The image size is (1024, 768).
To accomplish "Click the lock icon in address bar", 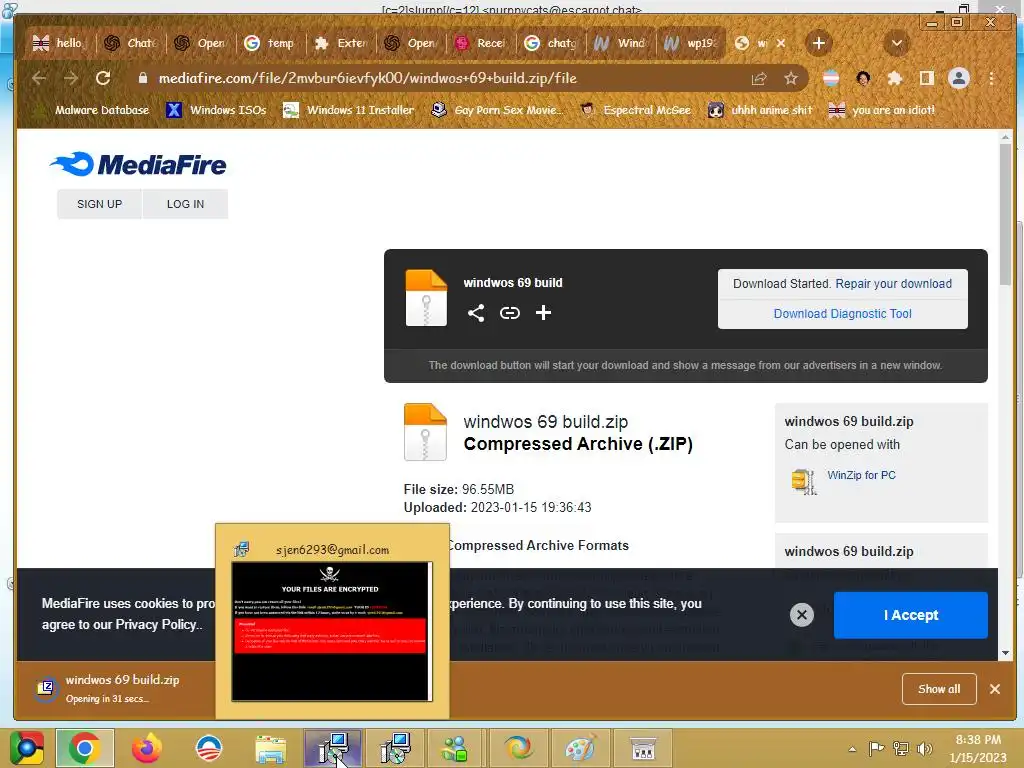I will point(142,78).
